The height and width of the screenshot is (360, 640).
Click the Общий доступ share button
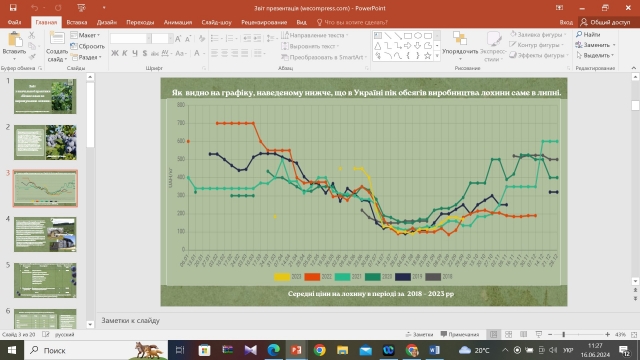click(606, 22)
